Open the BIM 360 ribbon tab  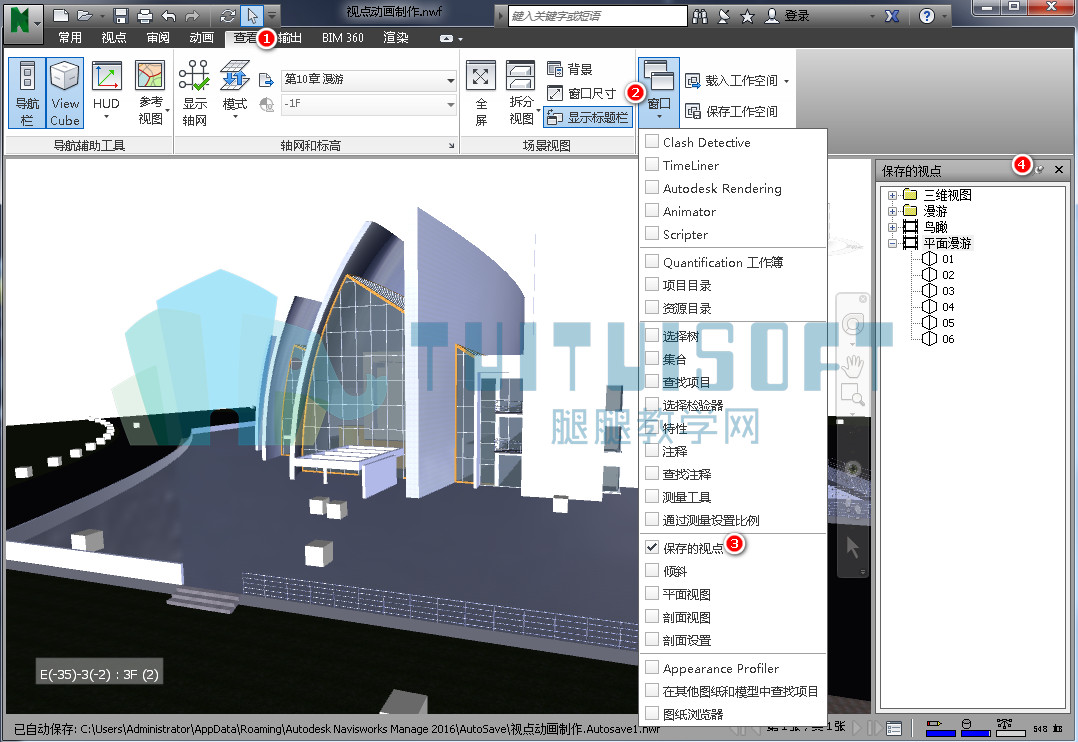[342, 38]
